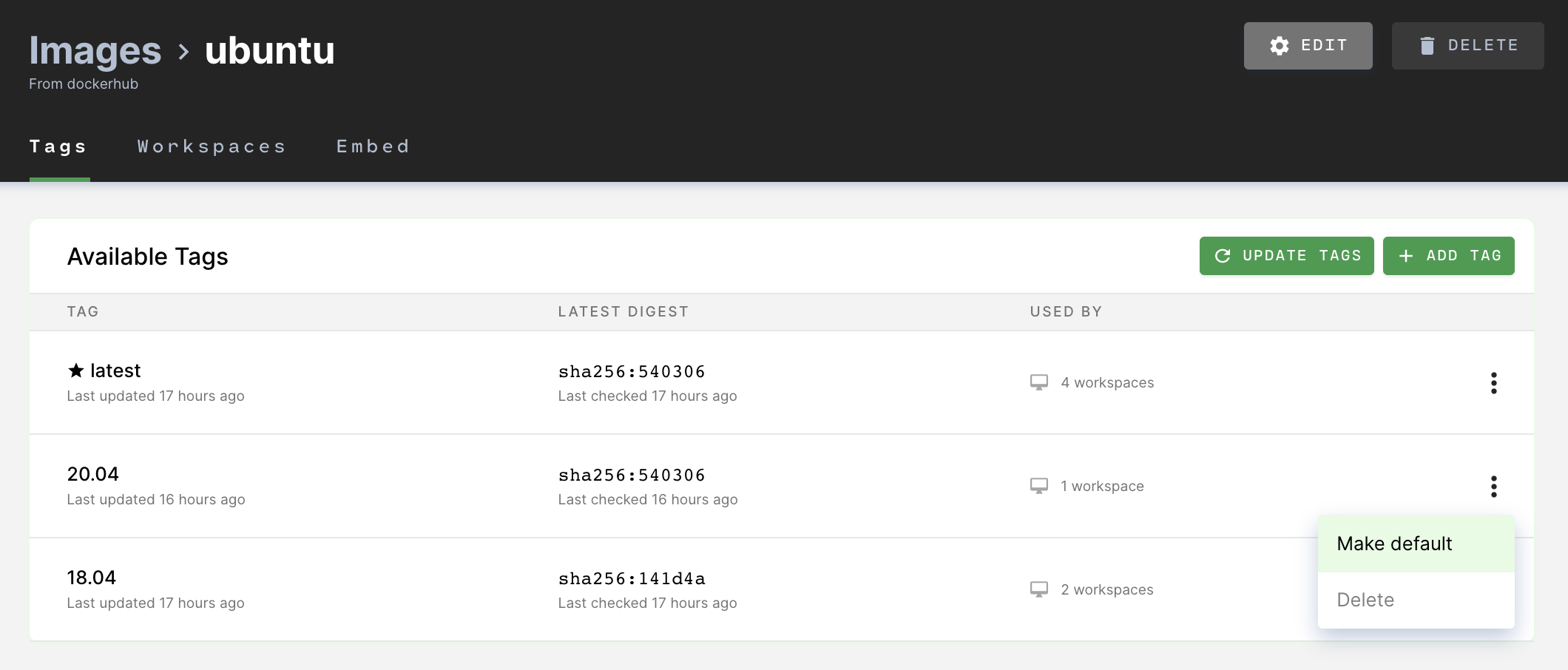Switch to the Workspaces tab
This screenshot has height=670, width=1568.
pyautogui.click(x=212, y=146)
